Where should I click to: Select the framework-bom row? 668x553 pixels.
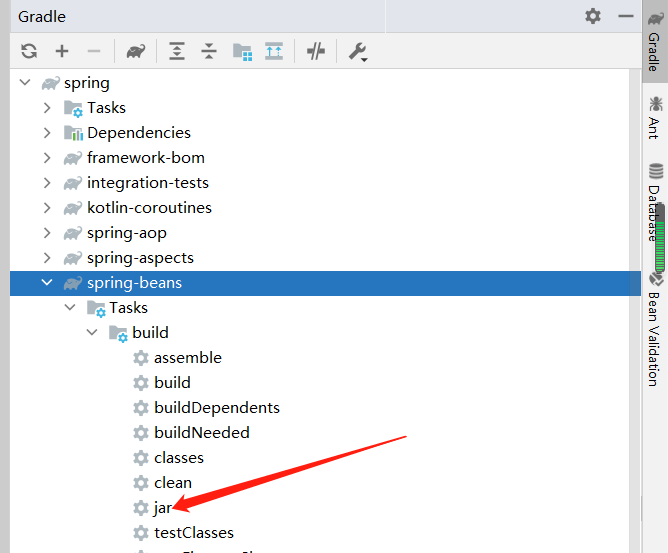tap(325, 158)
